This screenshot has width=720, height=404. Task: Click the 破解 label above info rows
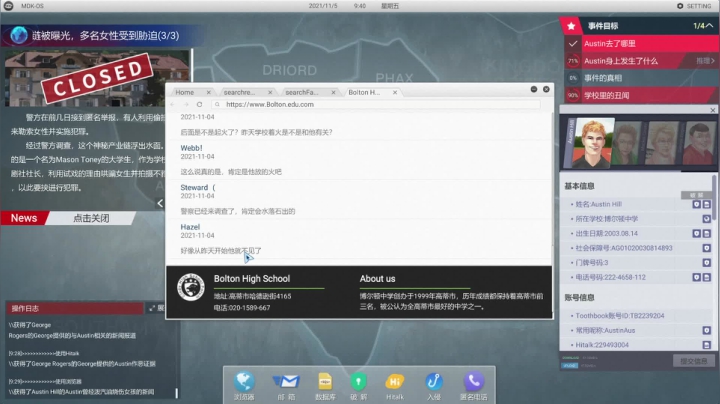point(696,195)
